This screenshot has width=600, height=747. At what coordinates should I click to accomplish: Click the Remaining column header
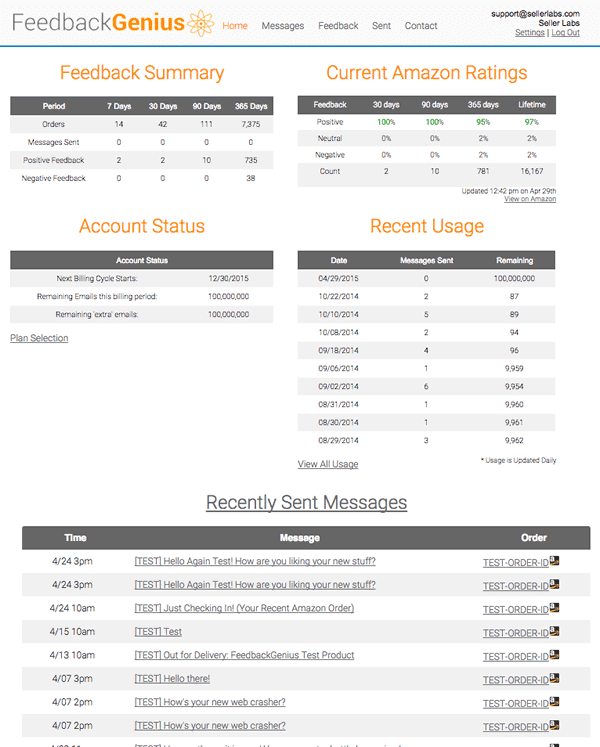click(x=514, y=260)
